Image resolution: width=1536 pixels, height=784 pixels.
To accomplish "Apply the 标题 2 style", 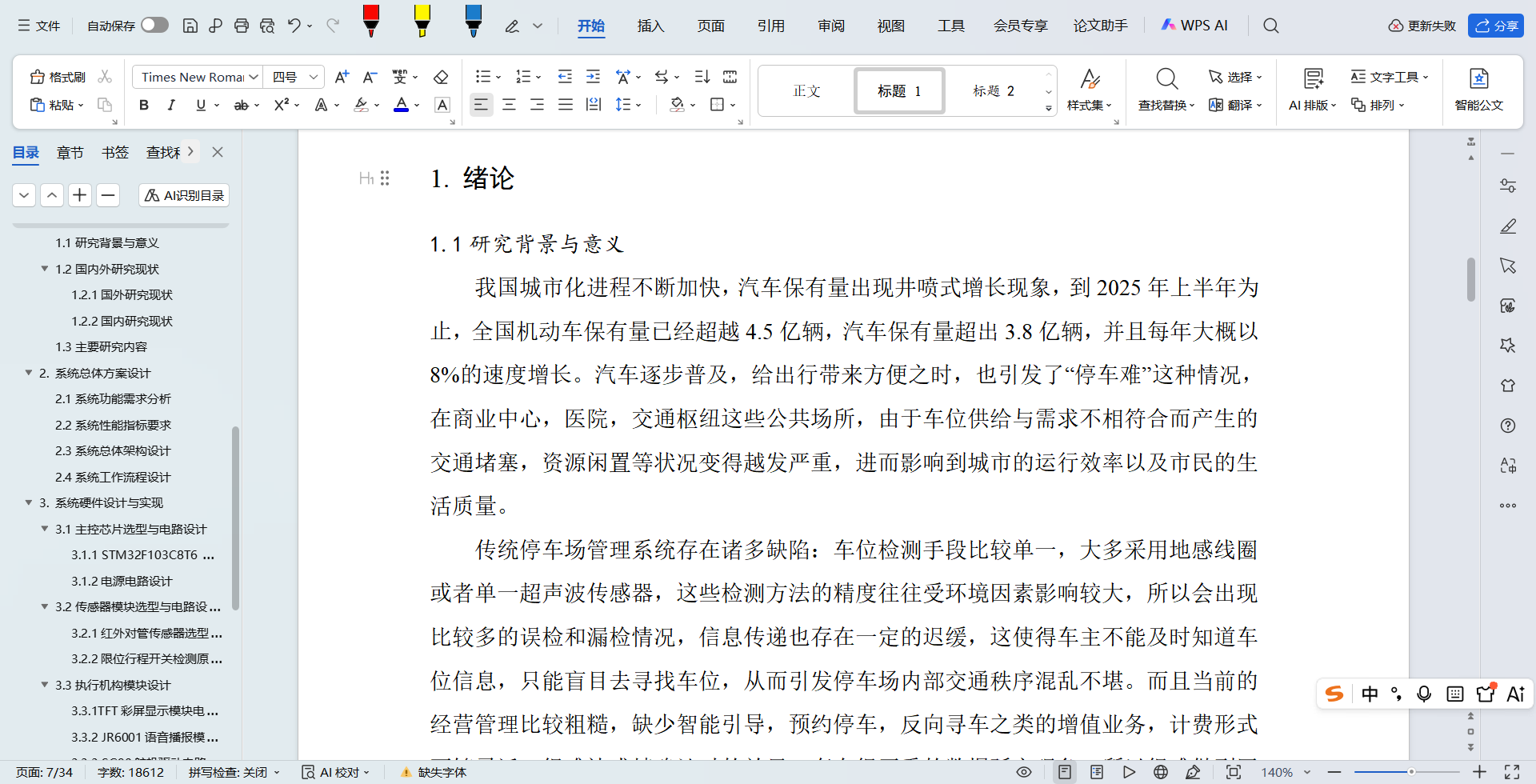I will (994, 91).
